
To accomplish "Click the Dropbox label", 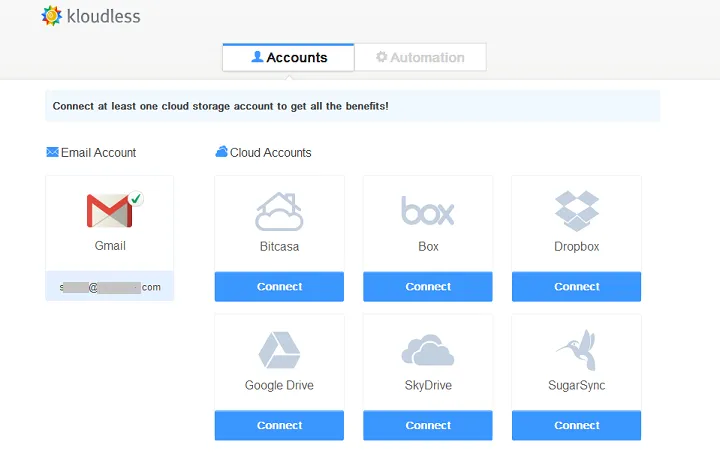I will (577, 247).
